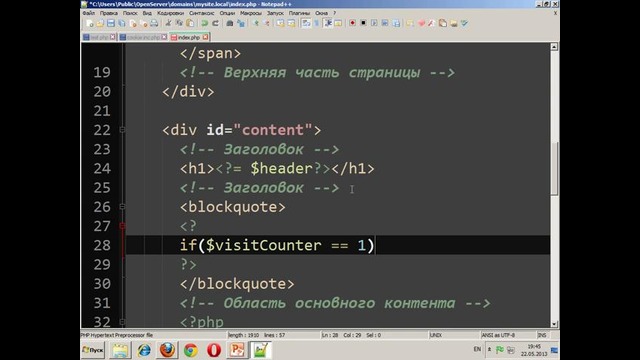Image resolution: width=640 pixels, height=360 pixels.
Task: Click the green checkmark plugin icon in toolbar
Action: pos(464,23)
